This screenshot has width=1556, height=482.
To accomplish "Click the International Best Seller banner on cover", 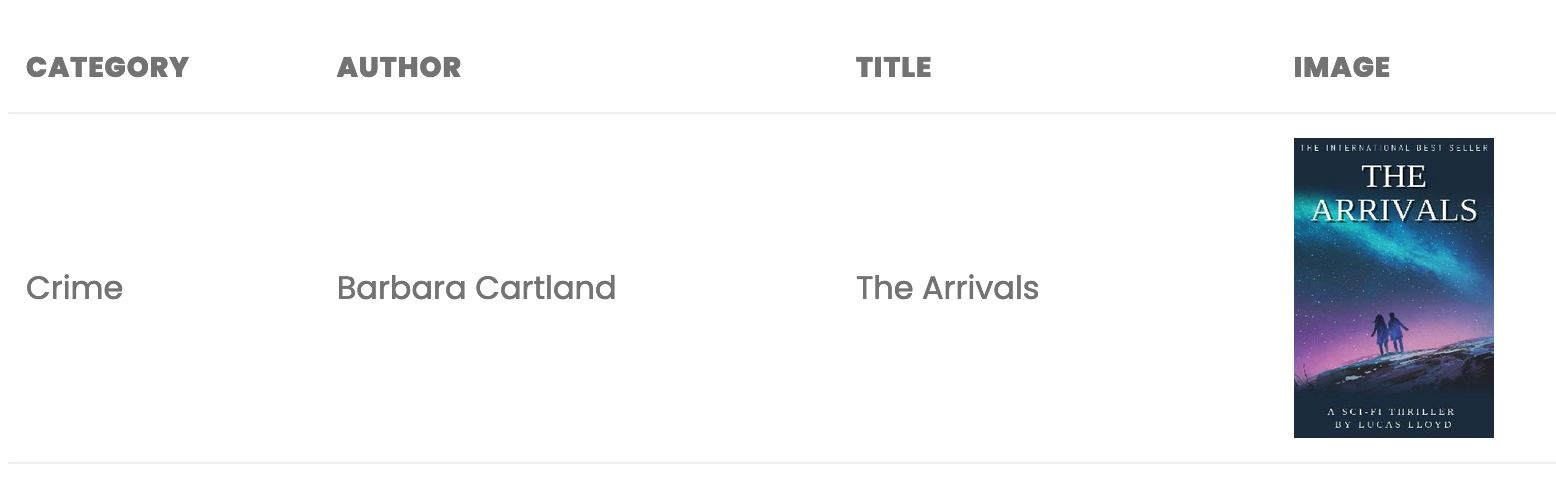I will (1394, 148).
